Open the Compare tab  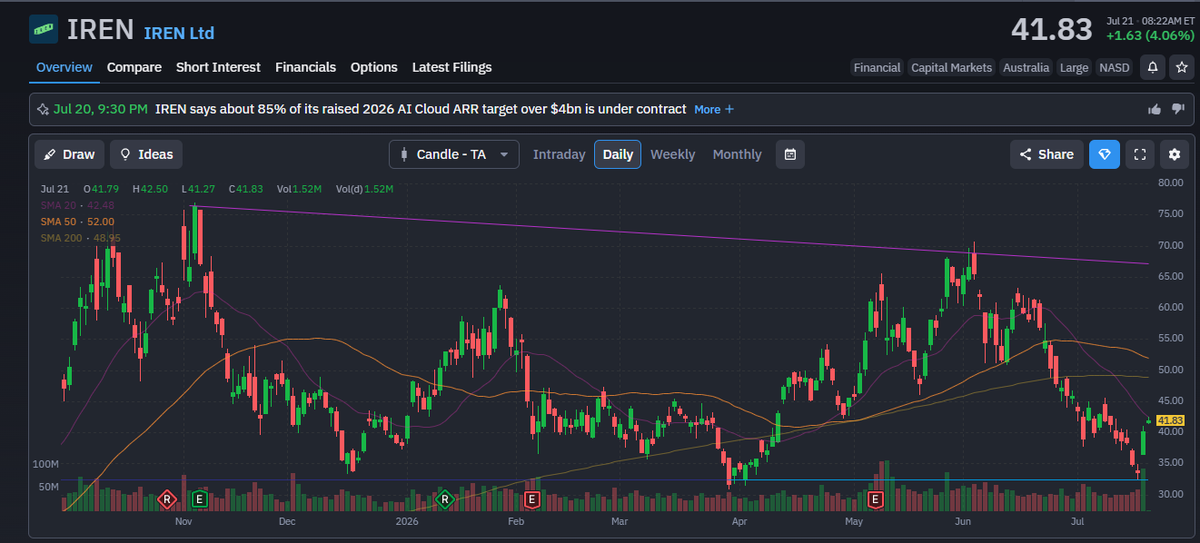[x=134, y=67]
